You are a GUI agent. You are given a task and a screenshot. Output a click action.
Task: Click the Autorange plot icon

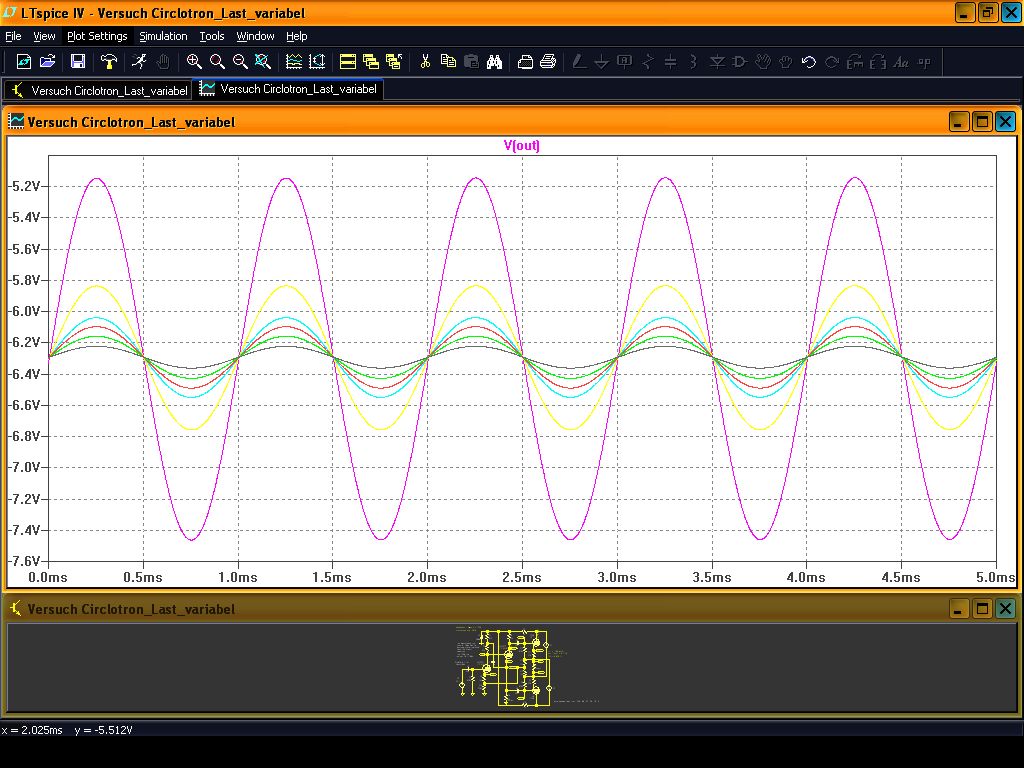(x=317, y=62)
